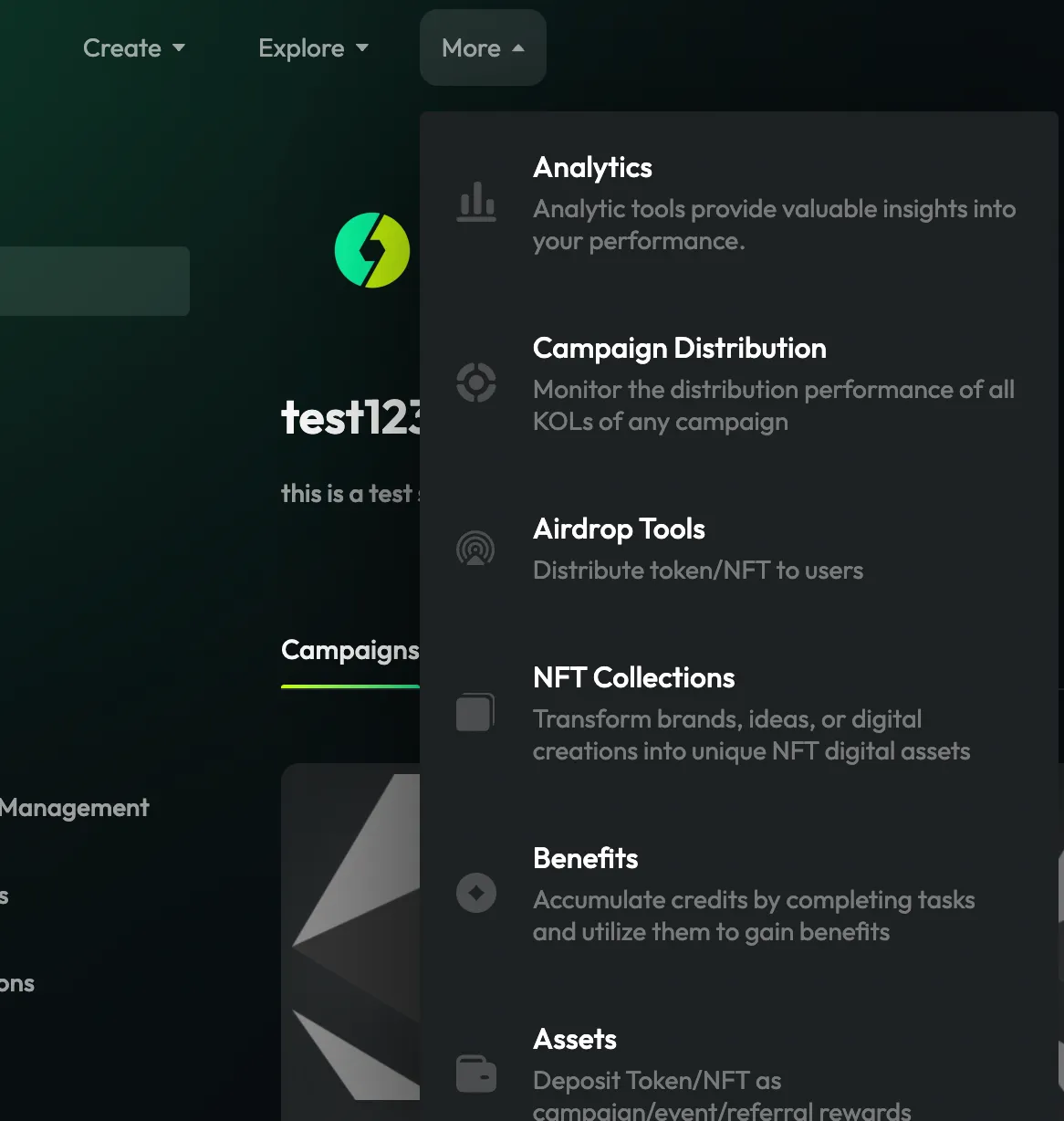Click the Analytics bar chart icon
This screenshot has width=1064, height=1121.
[x=476, y=202]
